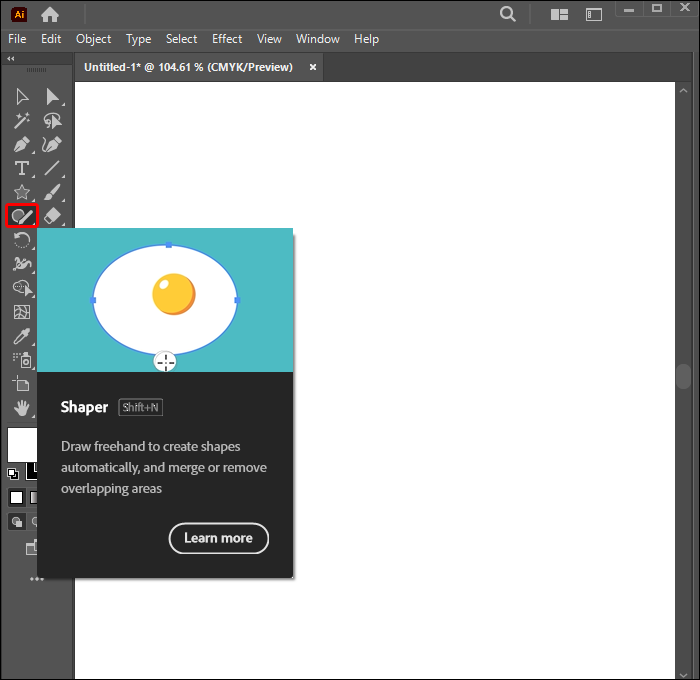Switch to the Hand tool
This screenshot has width=700, height=680.
[21, 407]
